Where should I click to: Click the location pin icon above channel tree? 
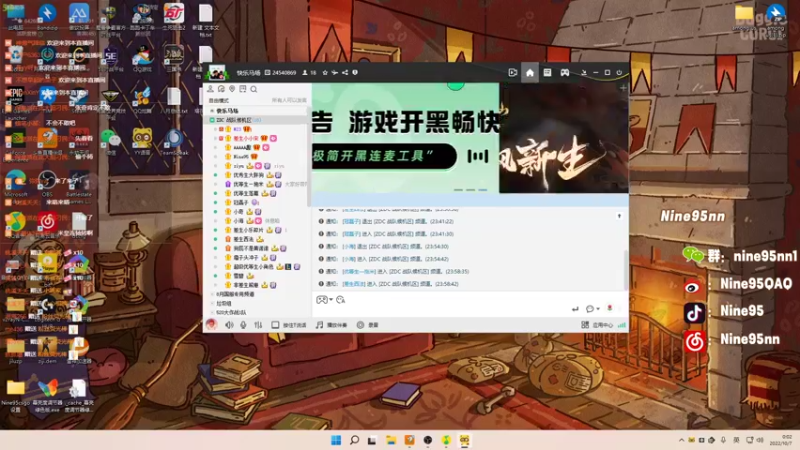(x=232, y=89)
